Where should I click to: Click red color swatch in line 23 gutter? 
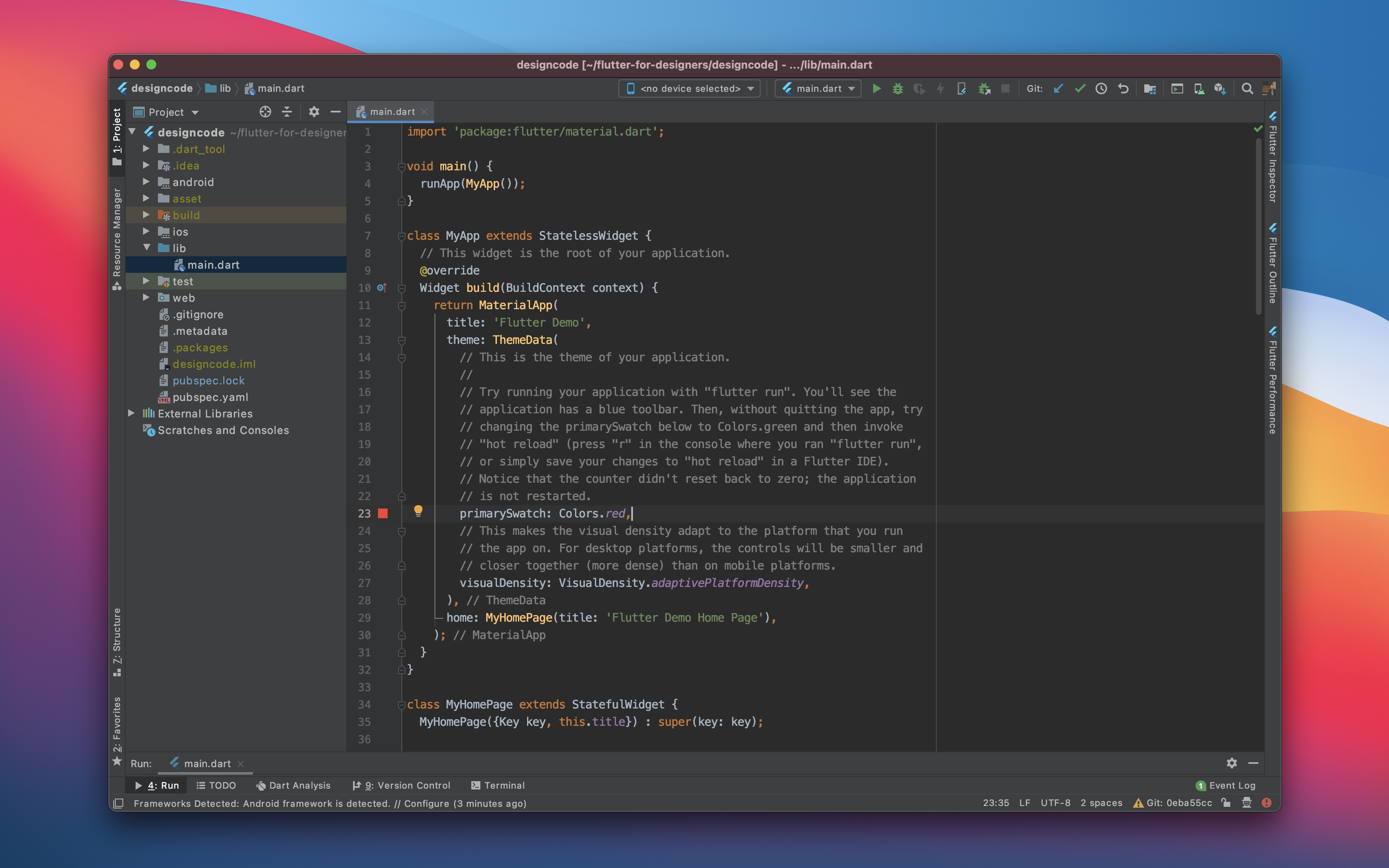(383, 513)
